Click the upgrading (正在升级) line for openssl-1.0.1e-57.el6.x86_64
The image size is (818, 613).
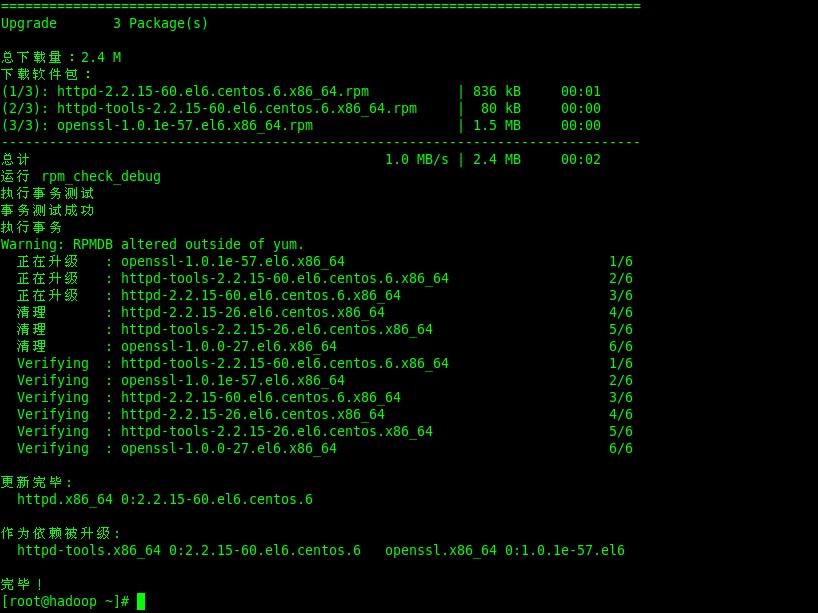coord(324,261)
